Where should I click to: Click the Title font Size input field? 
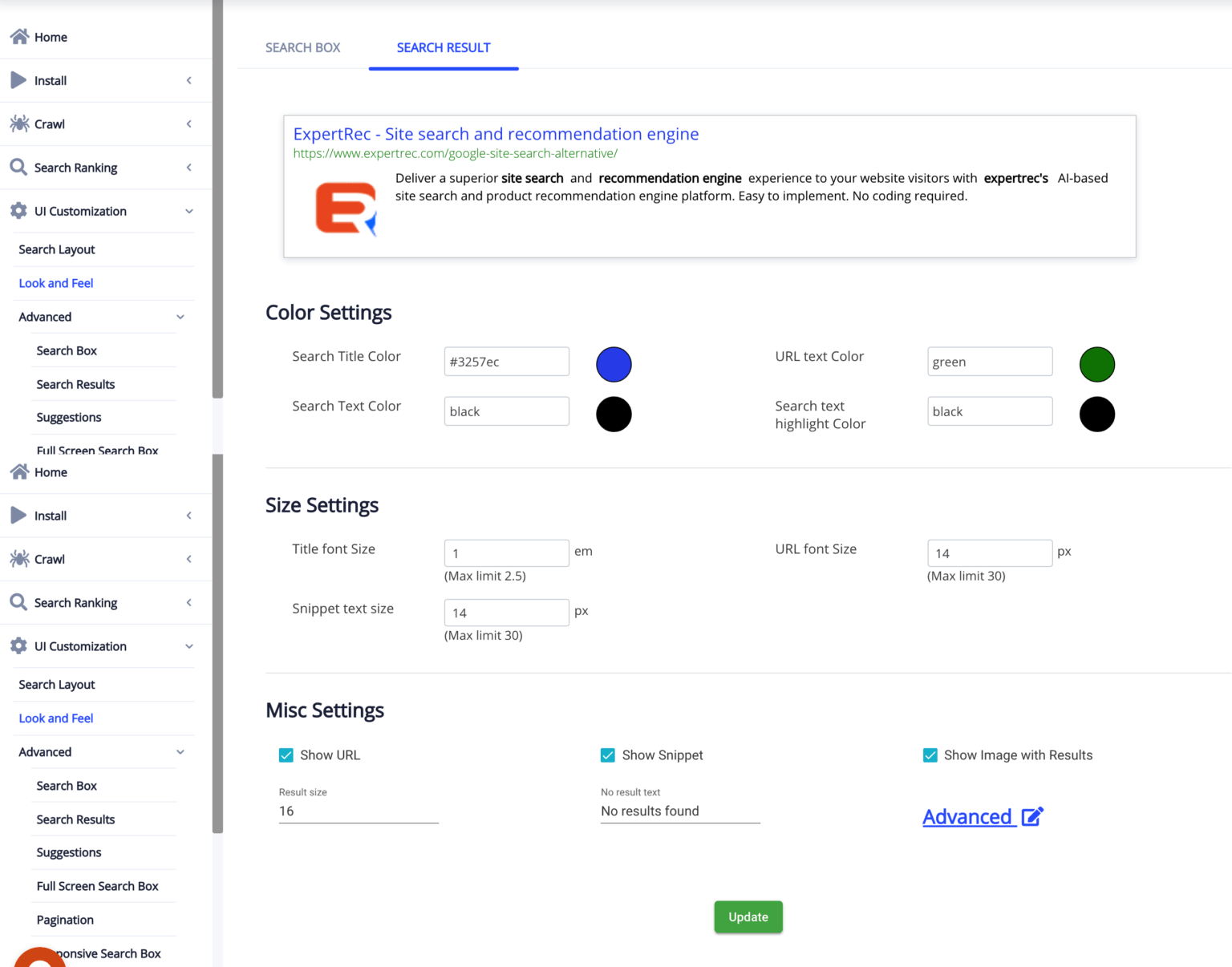(x=506, y=552)
